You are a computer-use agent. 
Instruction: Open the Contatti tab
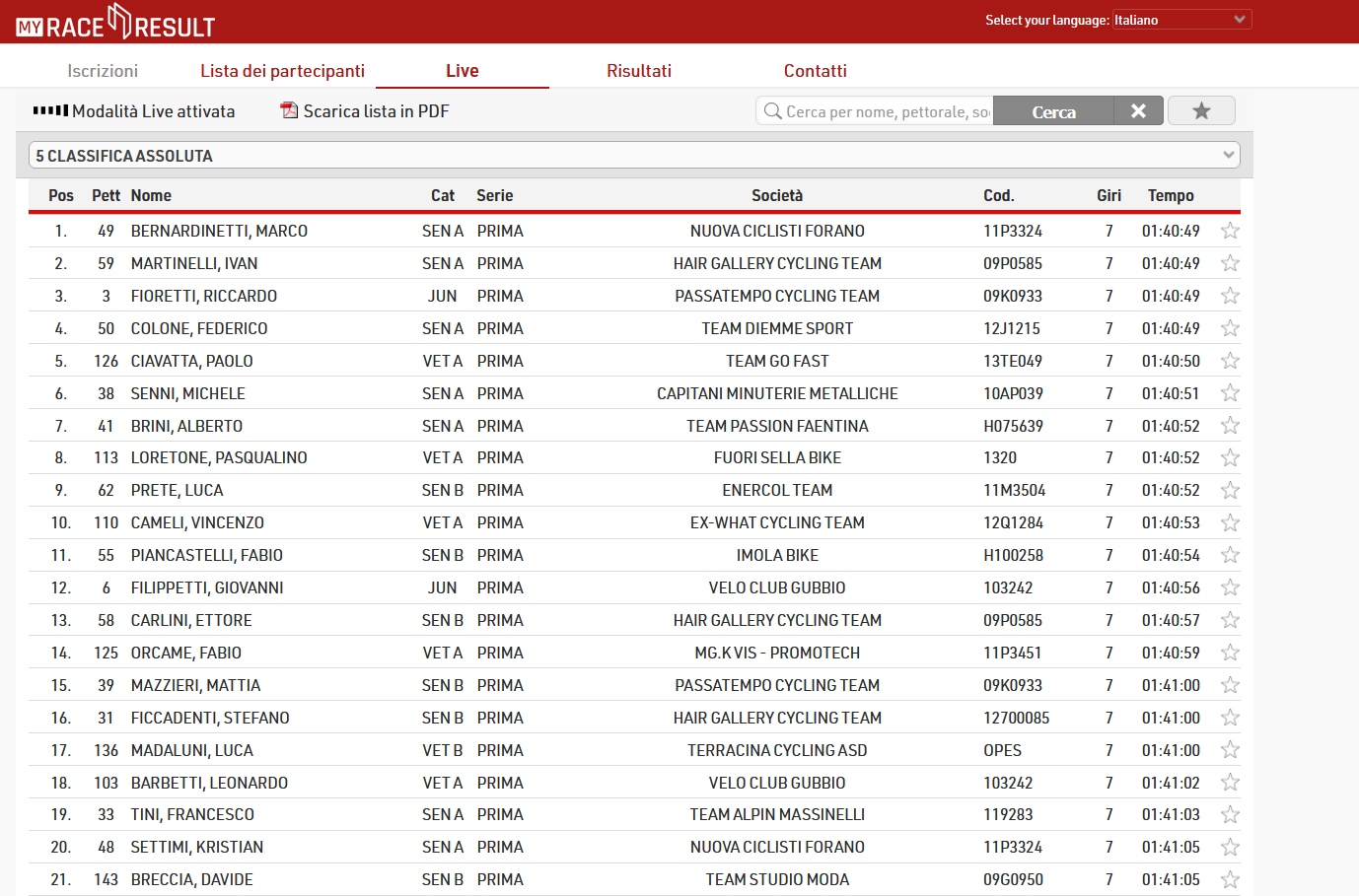815,71
